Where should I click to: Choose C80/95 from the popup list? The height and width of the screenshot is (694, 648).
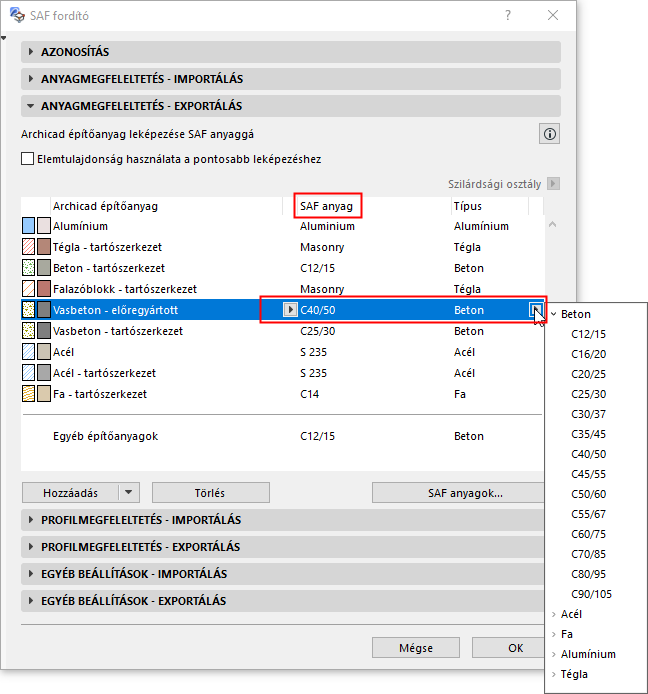(588, 574)
